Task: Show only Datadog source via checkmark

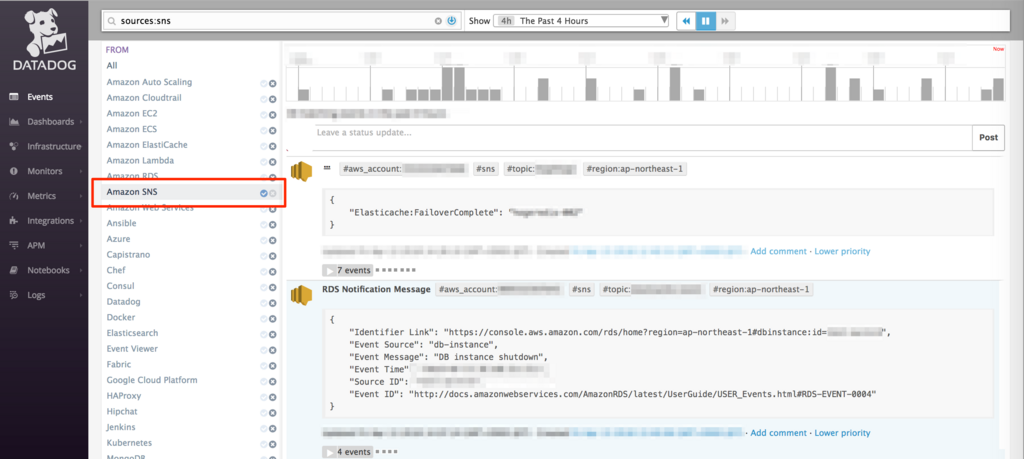Action: 263,303
